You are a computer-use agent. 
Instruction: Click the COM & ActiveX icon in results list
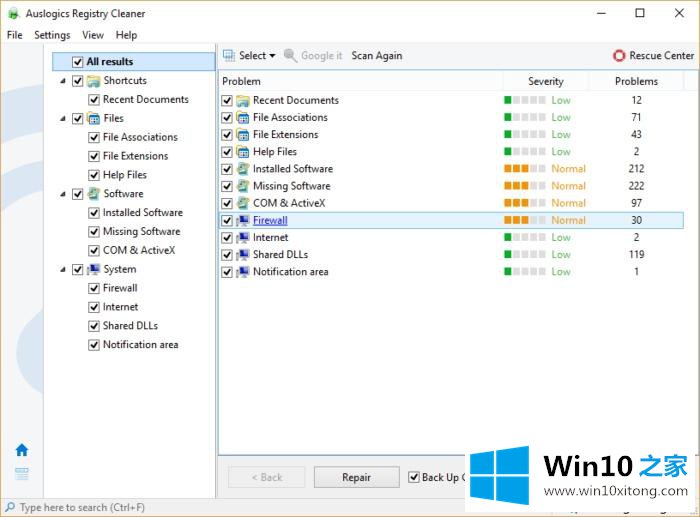pyautogui.click(x=242, y=203)
